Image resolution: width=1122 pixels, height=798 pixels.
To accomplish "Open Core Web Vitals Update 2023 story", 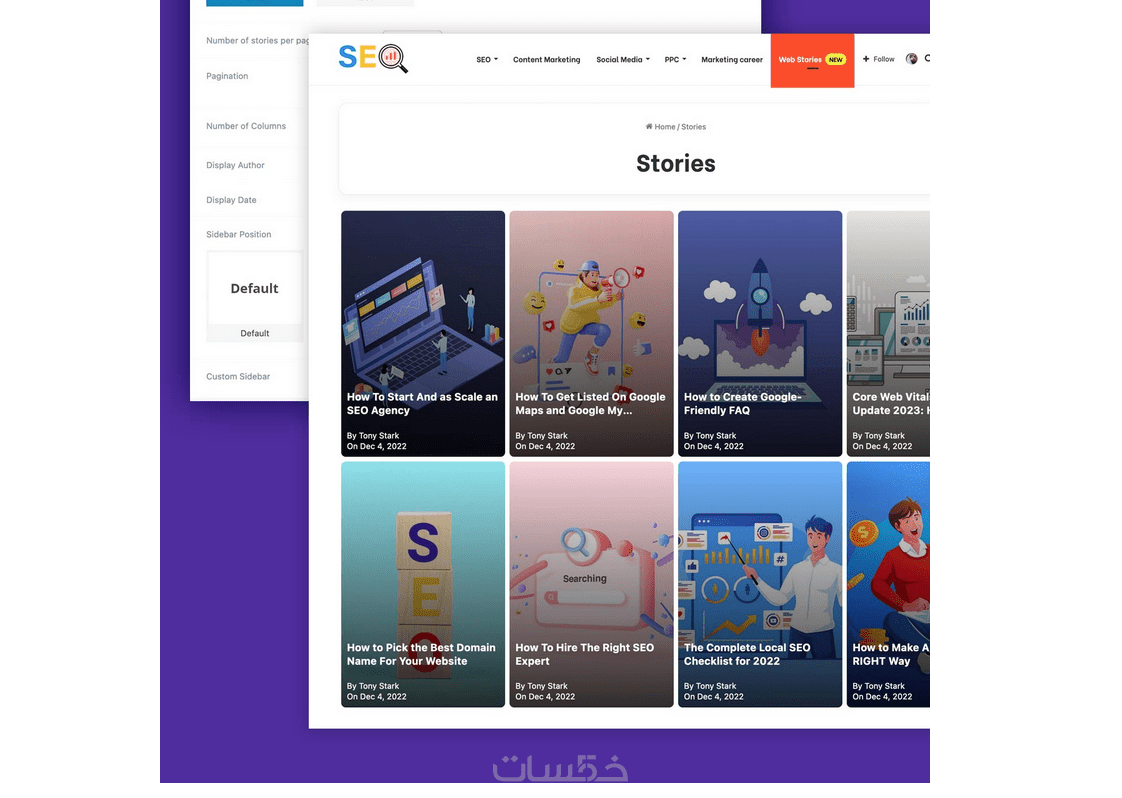I will coord(888,334).
